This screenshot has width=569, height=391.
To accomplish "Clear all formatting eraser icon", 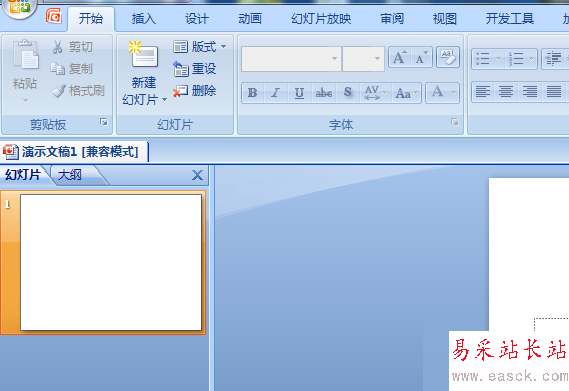I will click(448, 57).
